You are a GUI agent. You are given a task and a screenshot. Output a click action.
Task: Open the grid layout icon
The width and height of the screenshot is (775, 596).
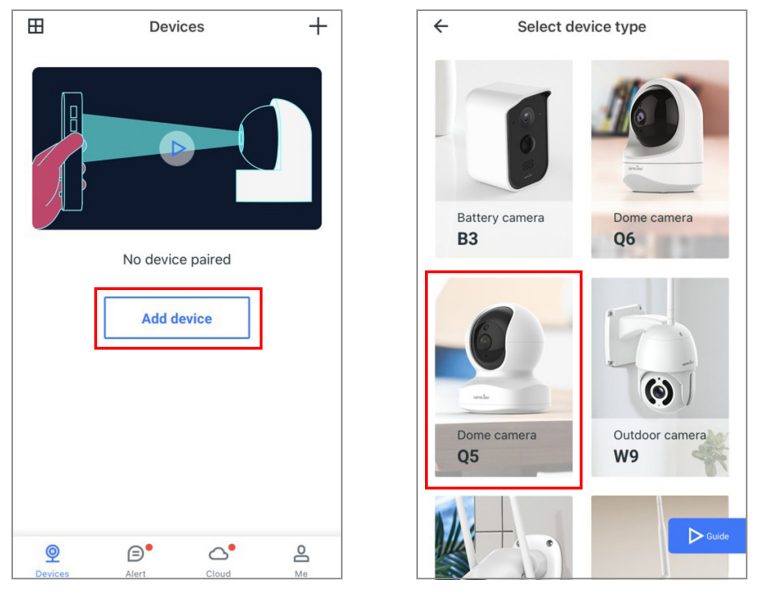pos(36,26)
